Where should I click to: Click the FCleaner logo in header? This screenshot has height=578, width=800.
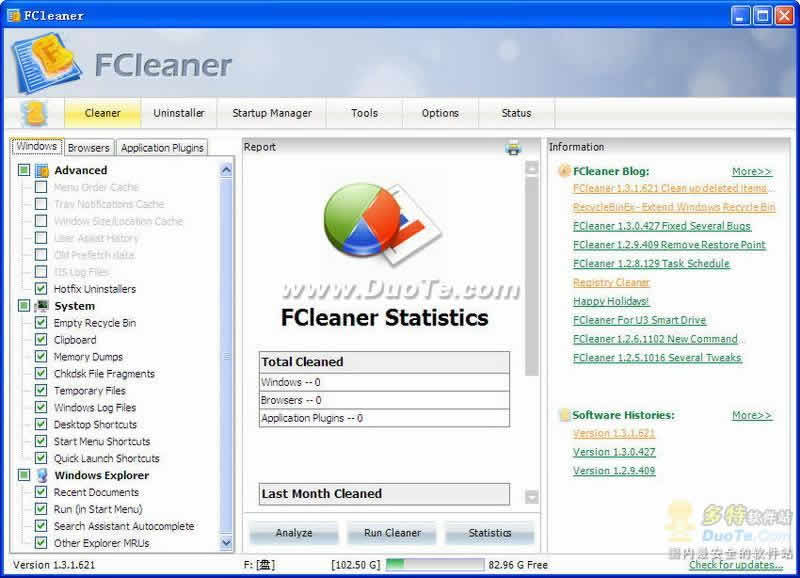(46, 63)
